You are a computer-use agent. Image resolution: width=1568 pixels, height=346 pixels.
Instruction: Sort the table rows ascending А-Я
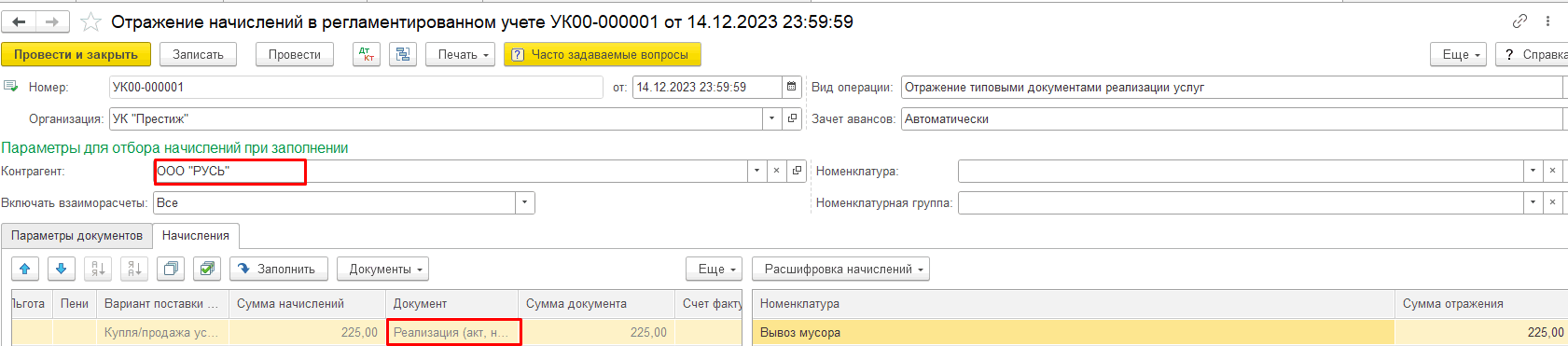(x=97, y=269)
